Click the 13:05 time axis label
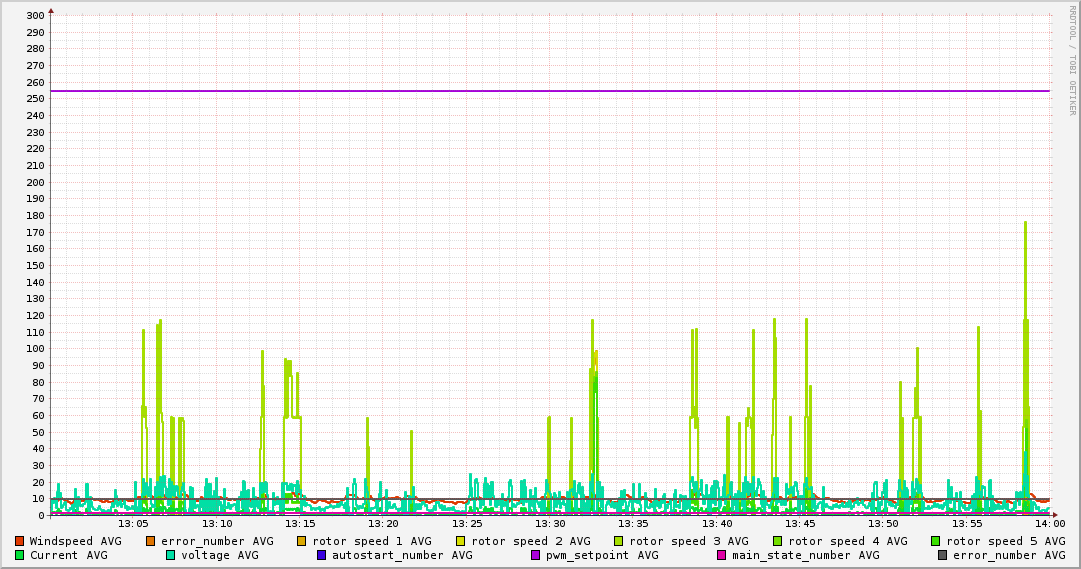 [133, 524]
